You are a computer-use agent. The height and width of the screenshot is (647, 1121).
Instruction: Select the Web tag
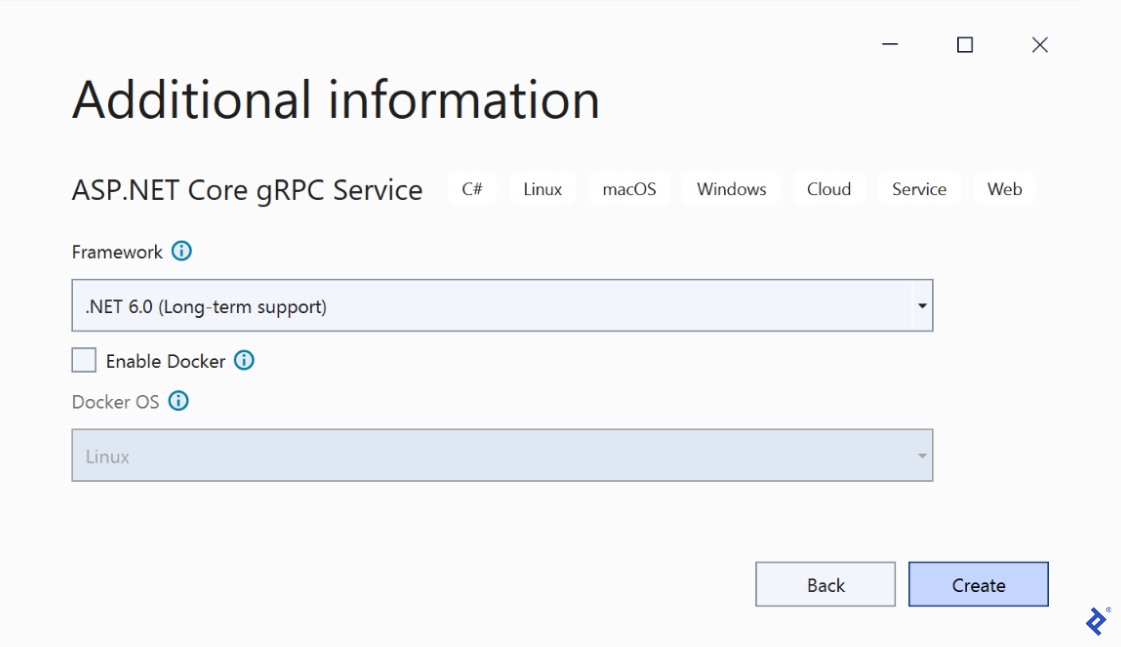1004,188
